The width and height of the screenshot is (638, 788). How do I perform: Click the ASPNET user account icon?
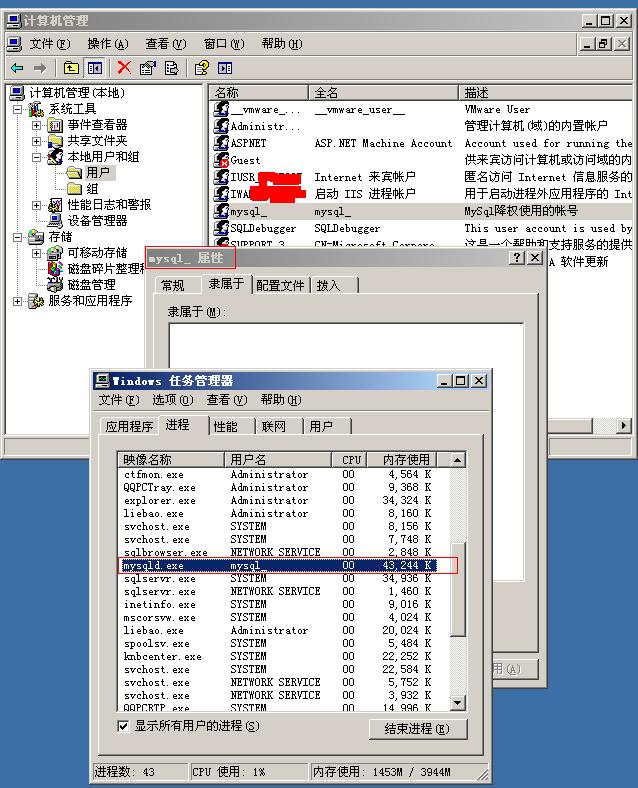click(221, 143)
